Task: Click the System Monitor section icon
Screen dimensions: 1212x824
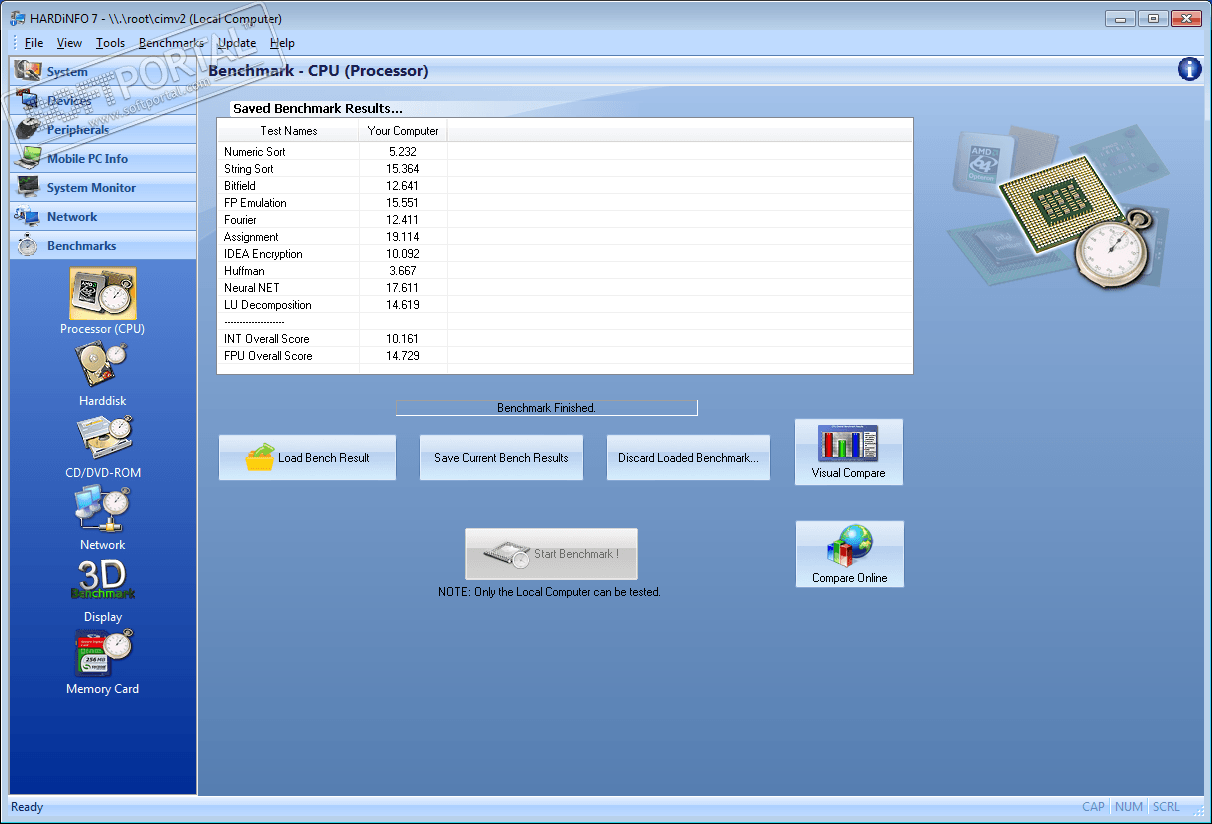Action: (29, 187)
